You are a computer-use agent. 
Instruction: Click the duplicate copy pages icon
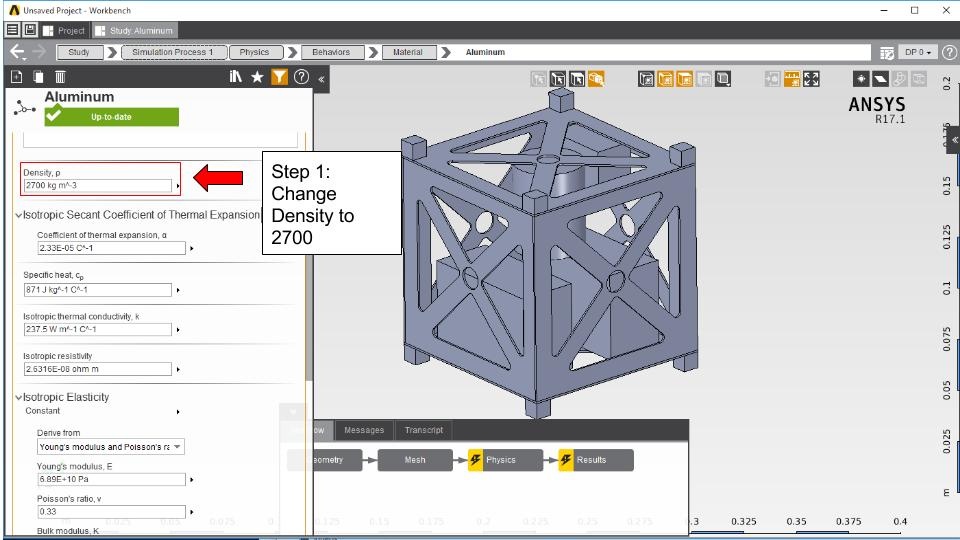[38, 77]
